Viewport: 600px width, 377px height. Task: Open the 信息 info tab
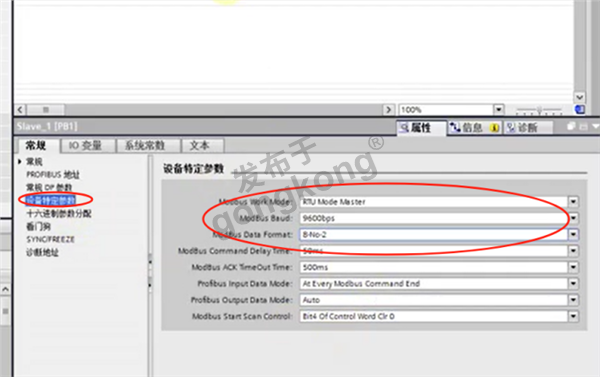tap(475, 127)
